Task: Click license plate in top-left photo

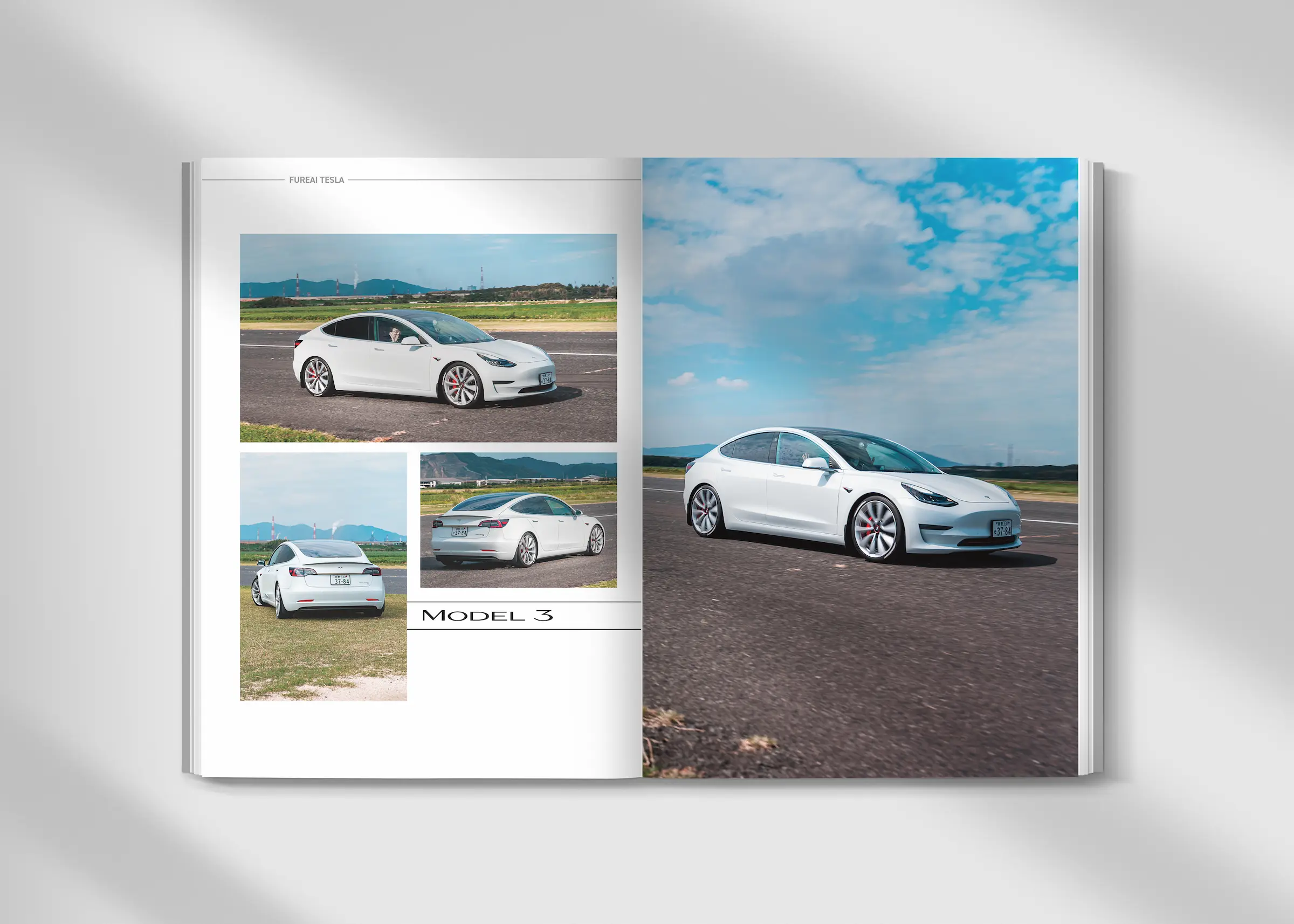Action: 546,378
